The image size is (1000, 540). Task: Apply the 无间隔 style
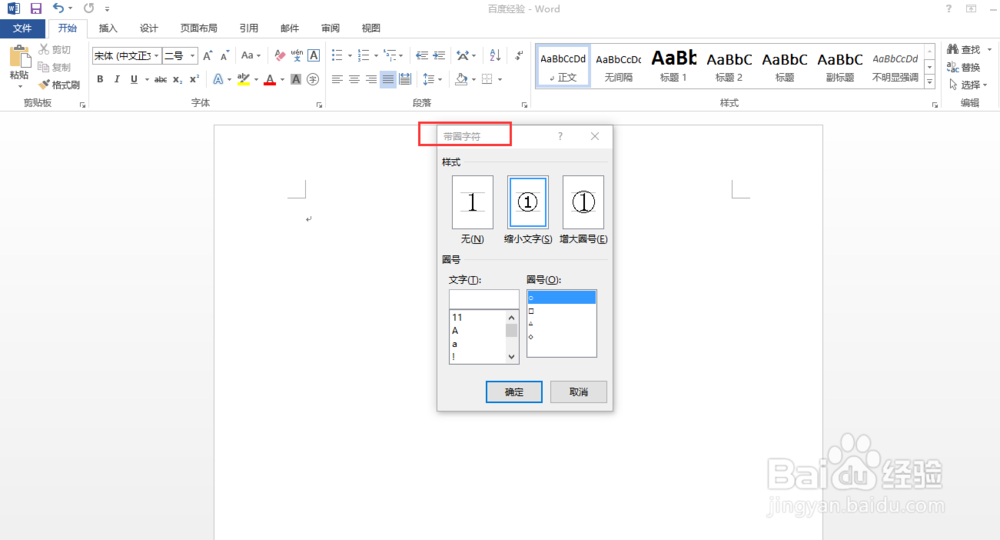point(618,66)
